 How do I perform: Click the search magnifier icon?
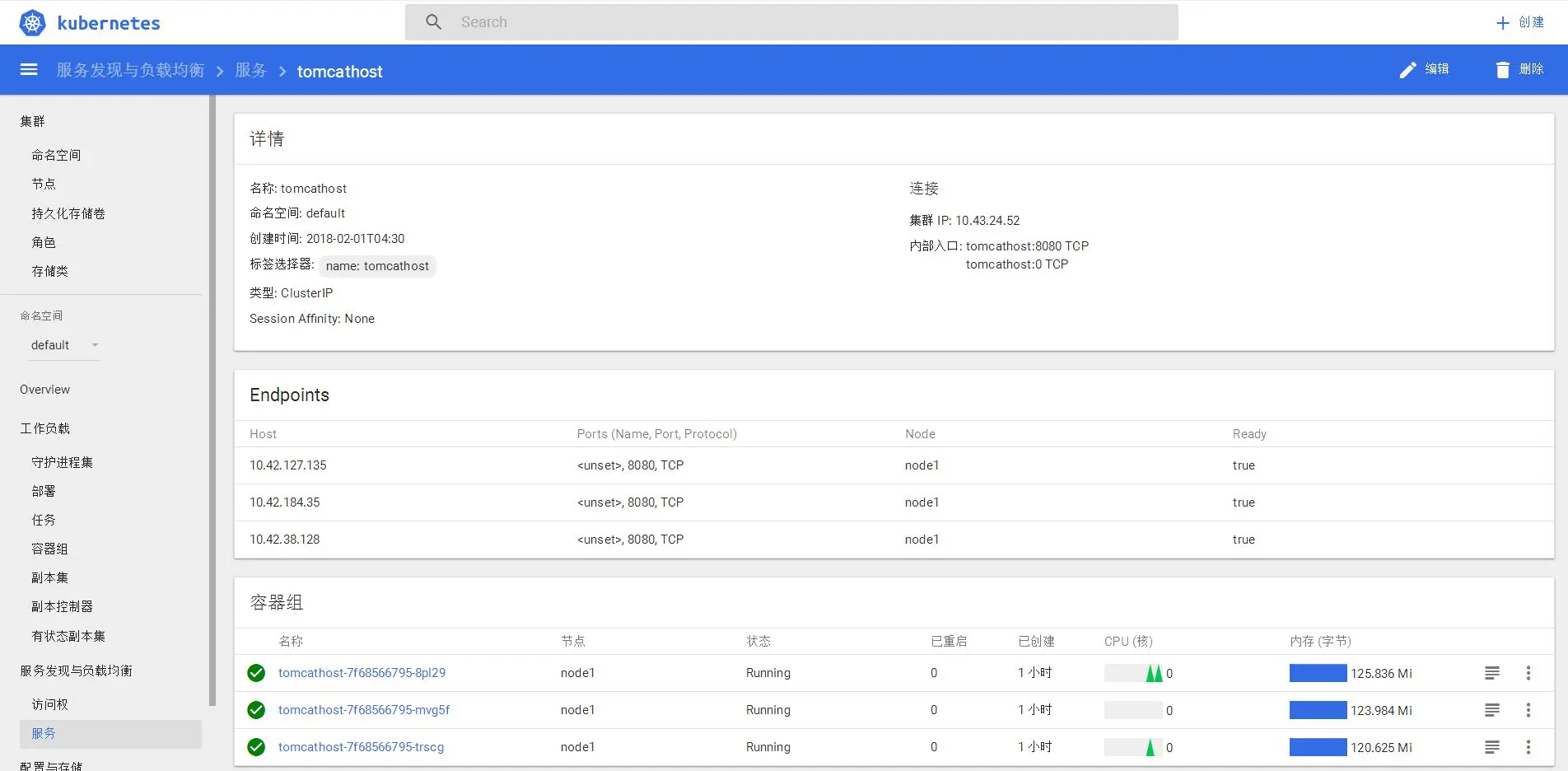[x=433, y=22]
